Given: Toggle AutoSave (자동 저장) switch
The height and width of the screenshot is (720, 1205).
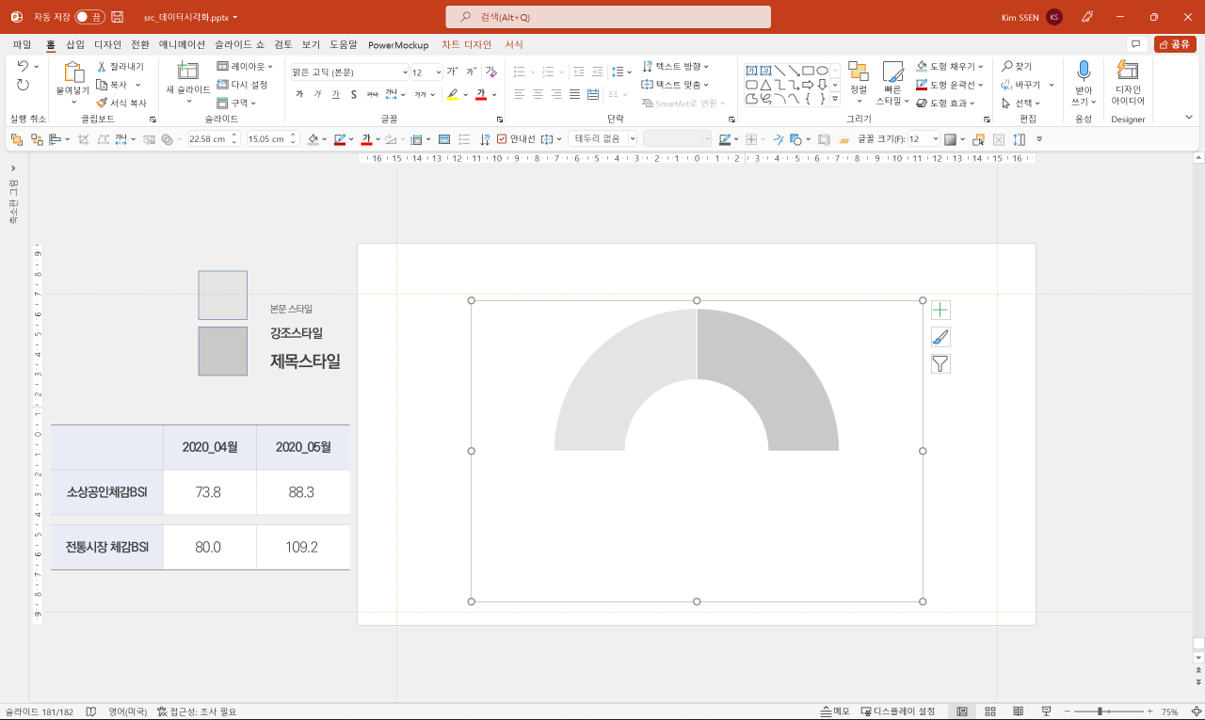Looking at the screenshot, I should click(x=89, y=17).
